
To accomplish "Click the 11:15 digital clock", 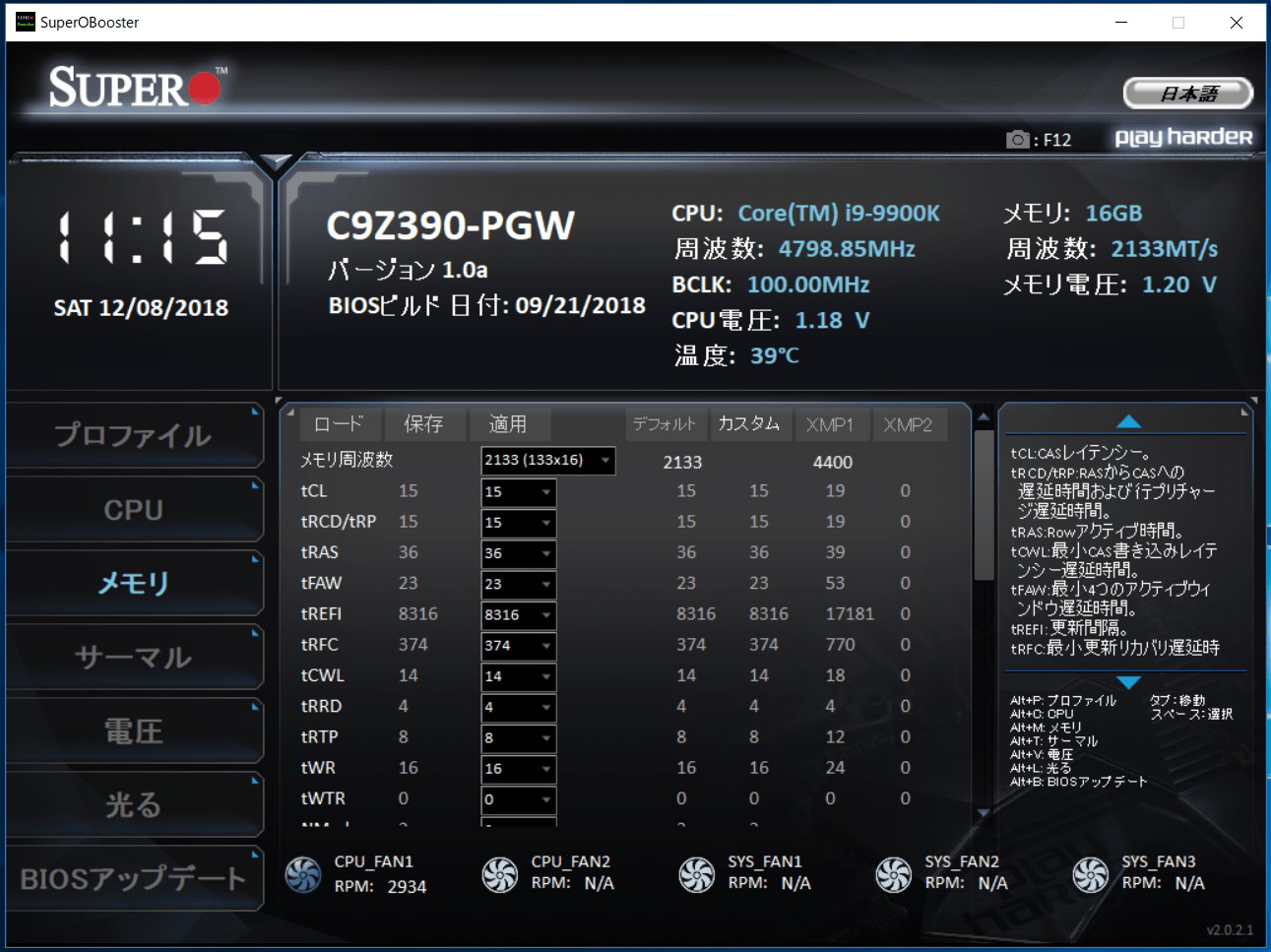I will coord(142,237).
